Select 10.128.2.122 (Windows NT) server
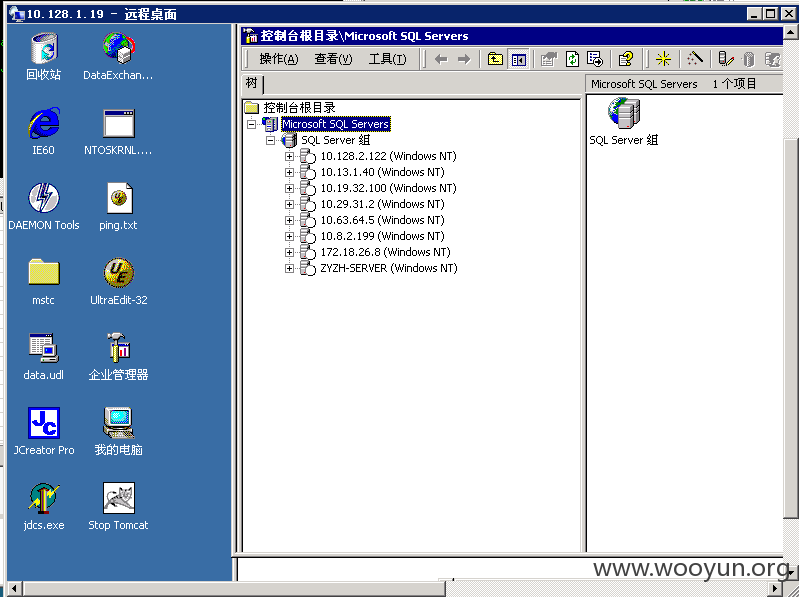Screen dimensions: 799x597 (x=388, y=156)
